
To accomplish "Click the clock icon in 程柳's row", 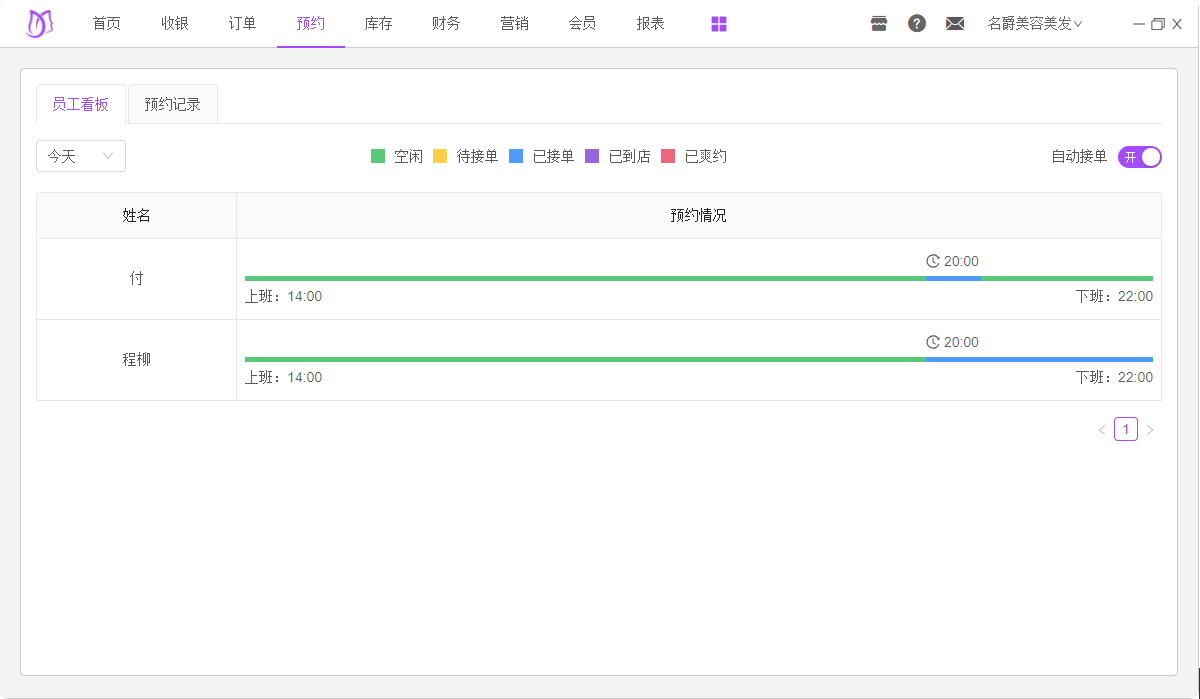I will (x=933, y=342).
